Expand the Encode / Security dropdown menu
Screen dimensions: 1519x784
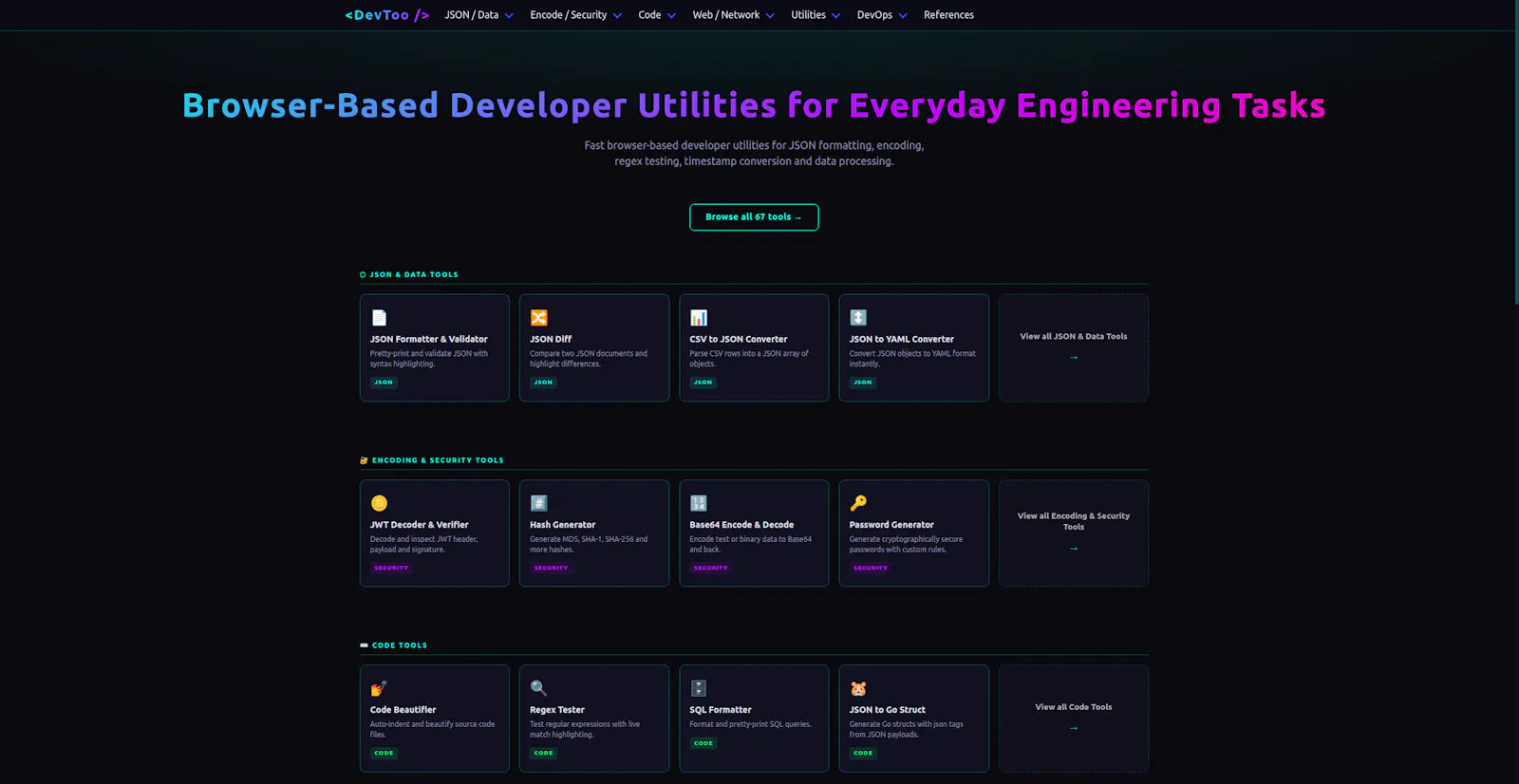click(x=575, y=15)
